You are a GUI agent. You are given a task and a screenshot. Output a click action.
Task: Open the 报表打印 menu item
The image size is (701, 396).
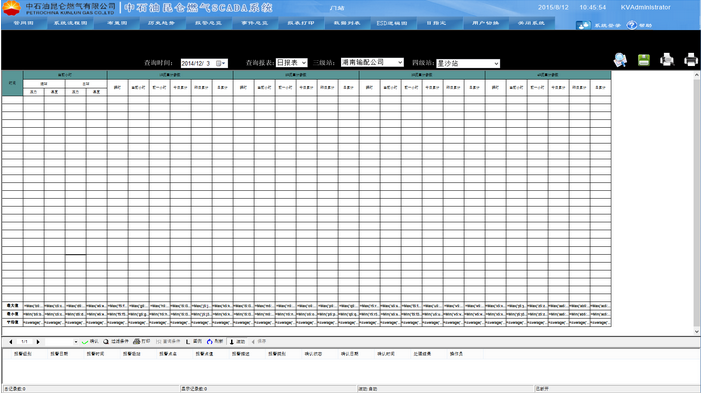tap(301, 23)
